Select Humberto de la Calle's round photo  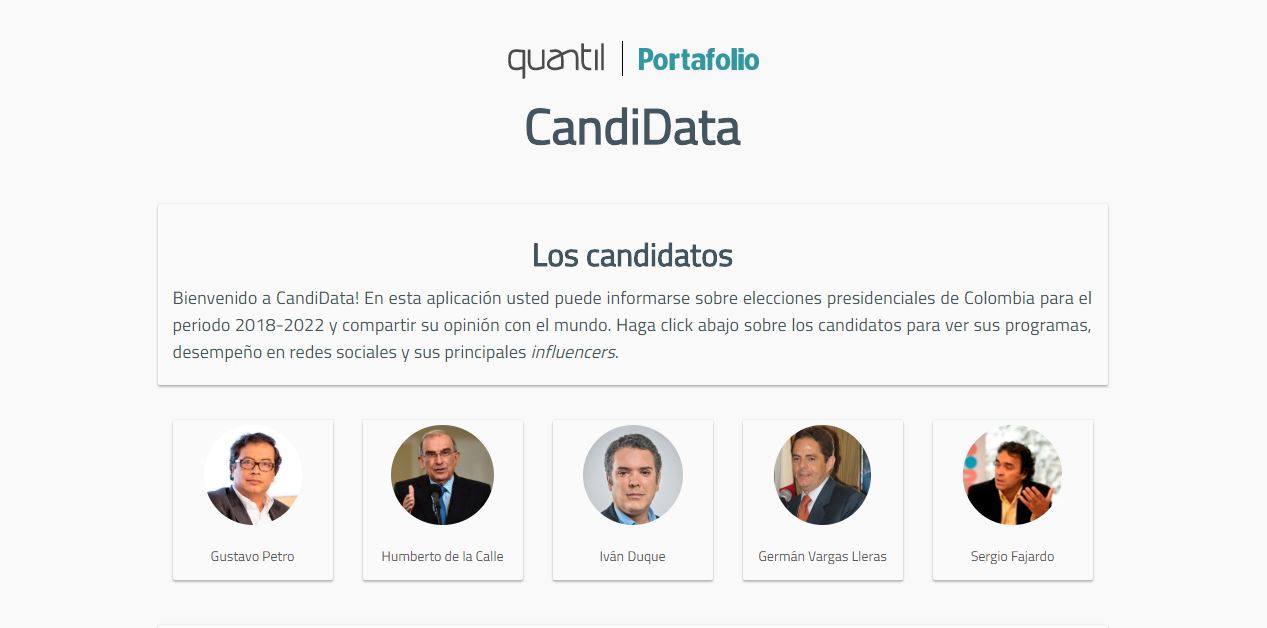[x=442, y=475]
